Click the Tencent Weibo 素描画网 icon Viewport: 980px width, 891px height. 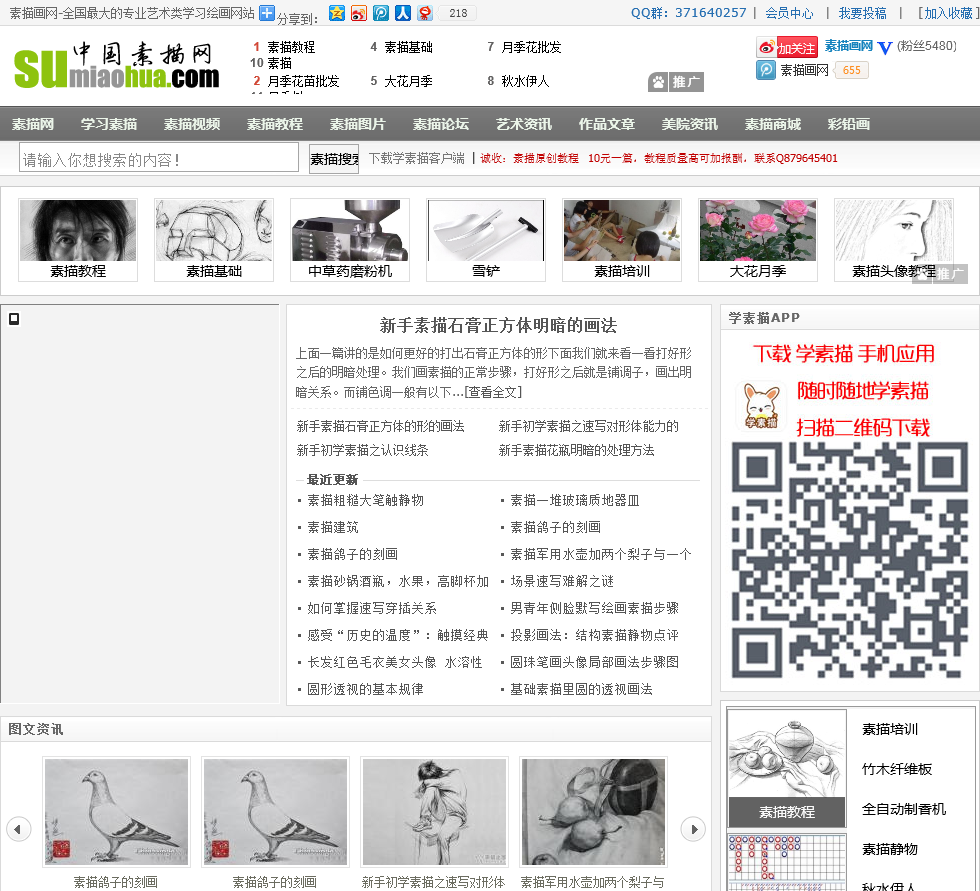(766, 70)
